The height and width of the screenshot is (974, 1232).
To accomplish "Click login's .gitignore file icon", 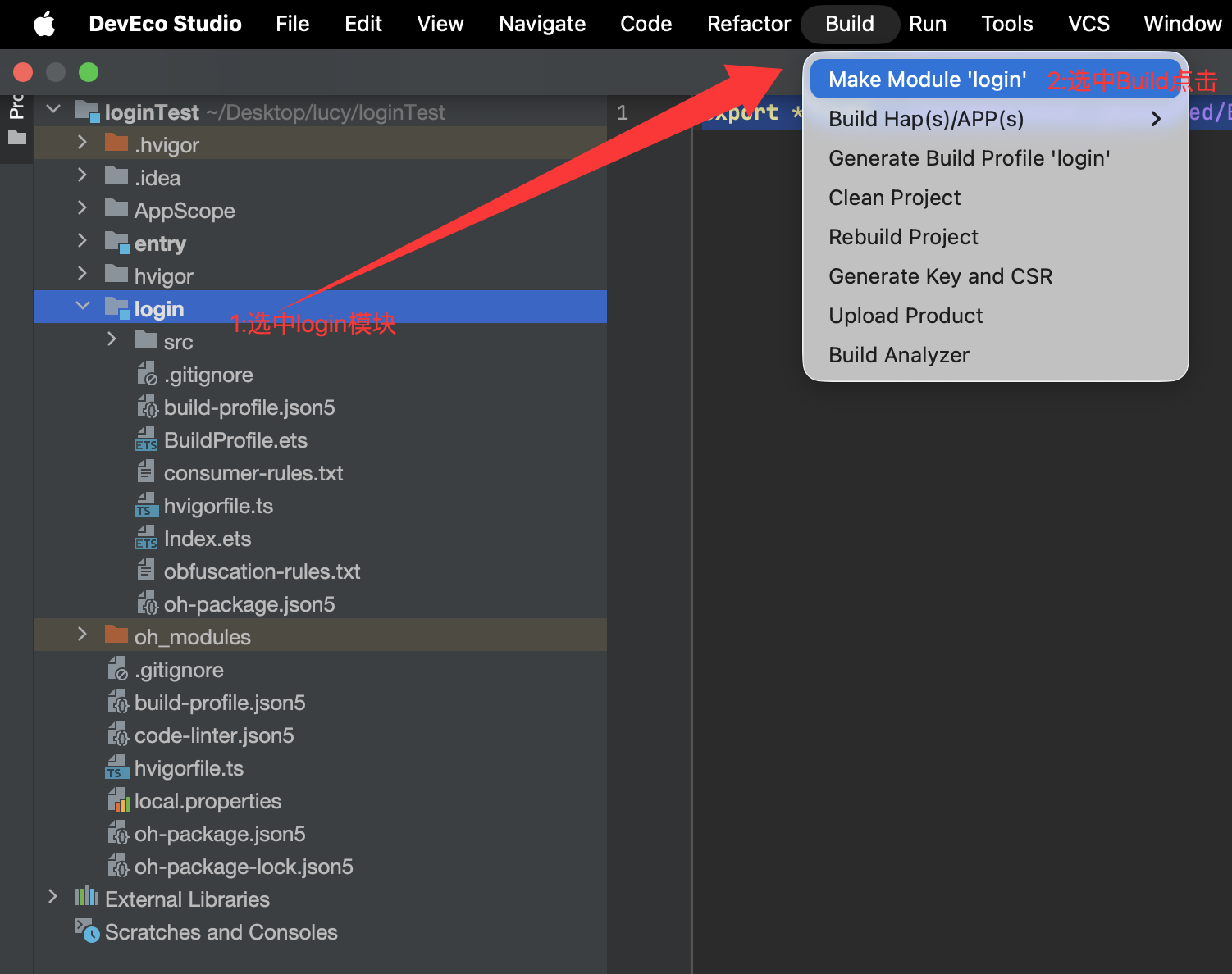I will [x=147, y=374].
